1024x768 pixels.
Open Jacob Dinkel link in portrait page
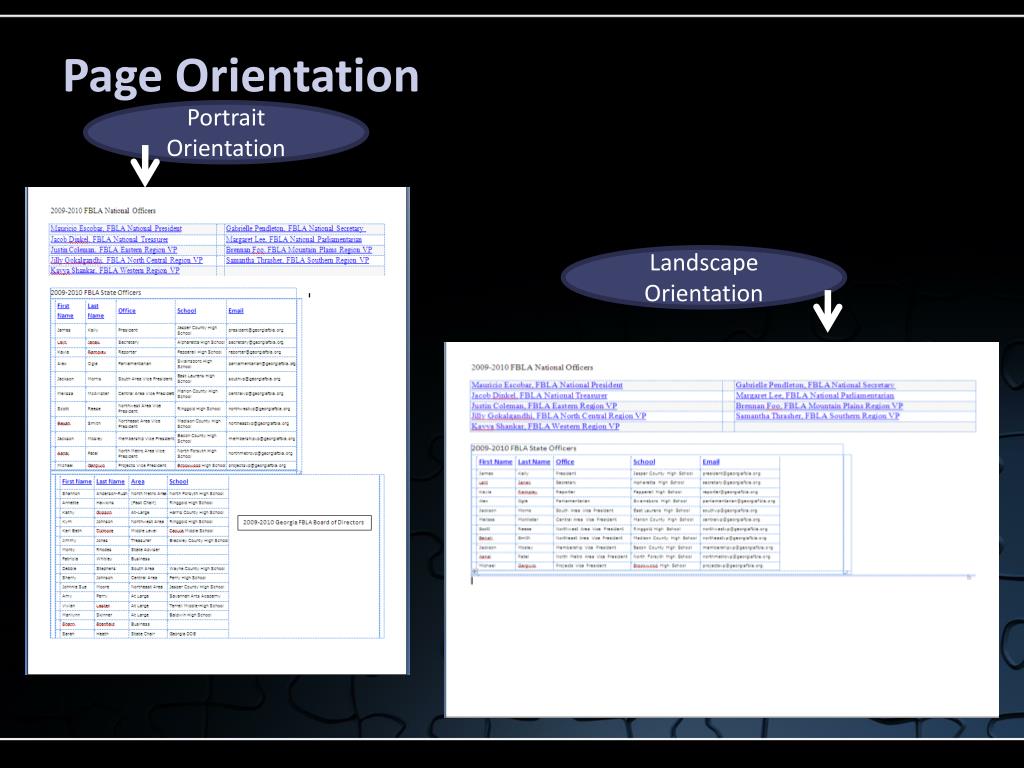pos(109,239)
